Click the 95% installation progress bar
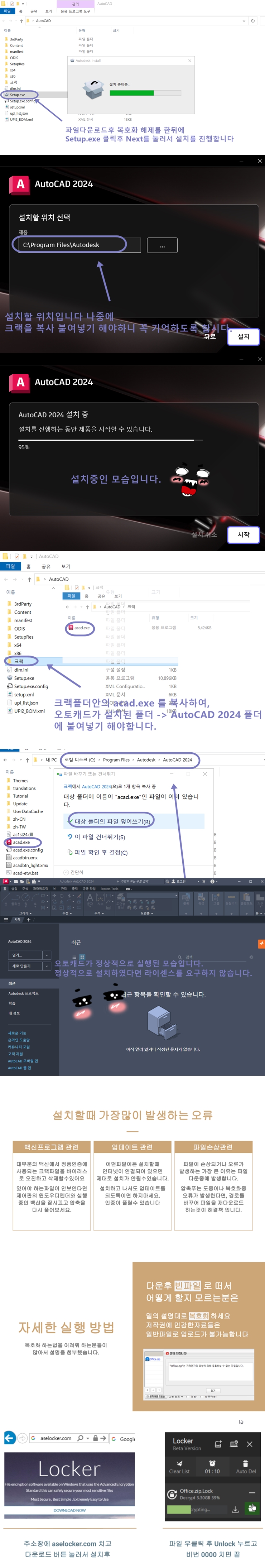The width and height of the screenshot is (265, 1568). point(111,440)
